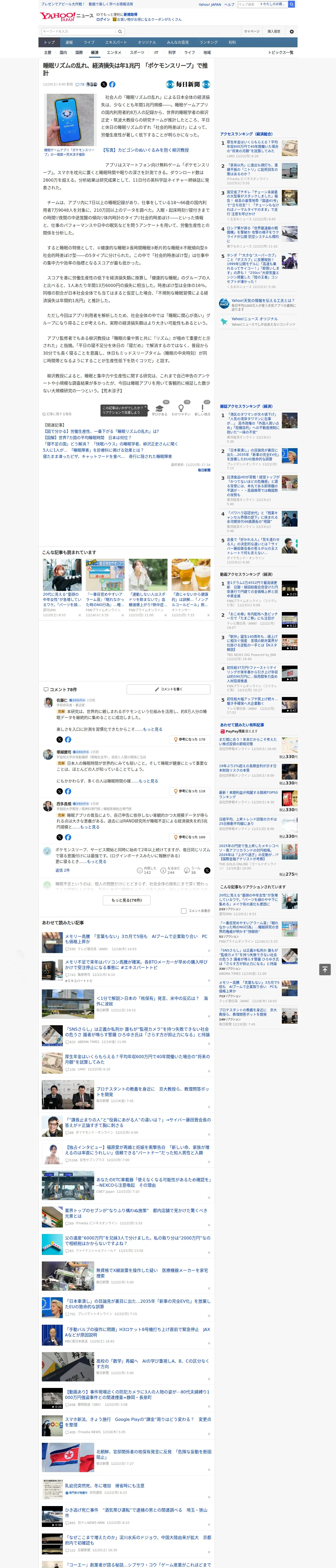Viewport: 336px width, 1568px height.
Task: Click the コメントを書く button
Action: [x=168, y=689]
